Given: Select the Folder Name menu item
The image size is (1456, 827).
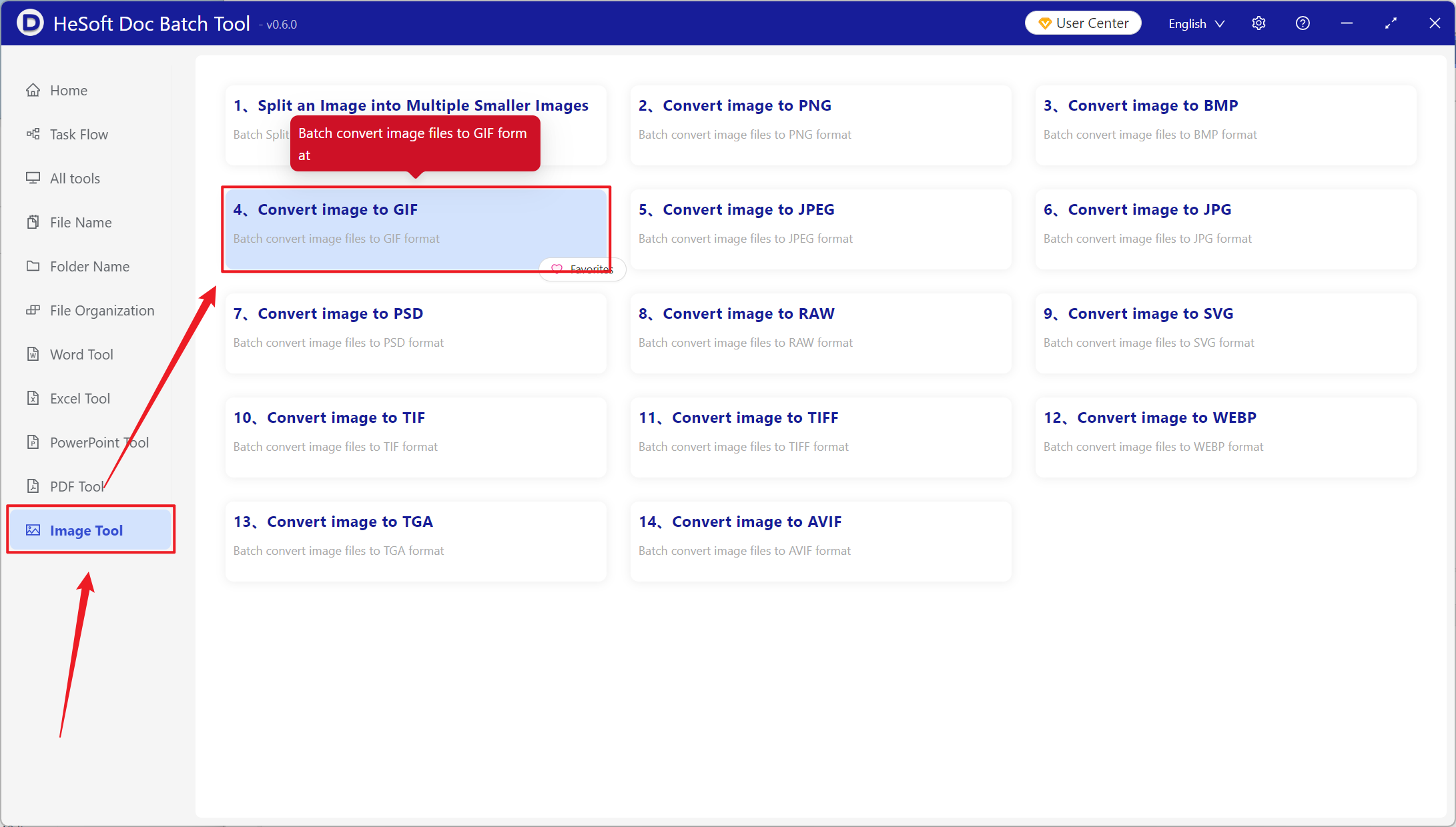Looking at the screenshot, I should tap(91, 266).
